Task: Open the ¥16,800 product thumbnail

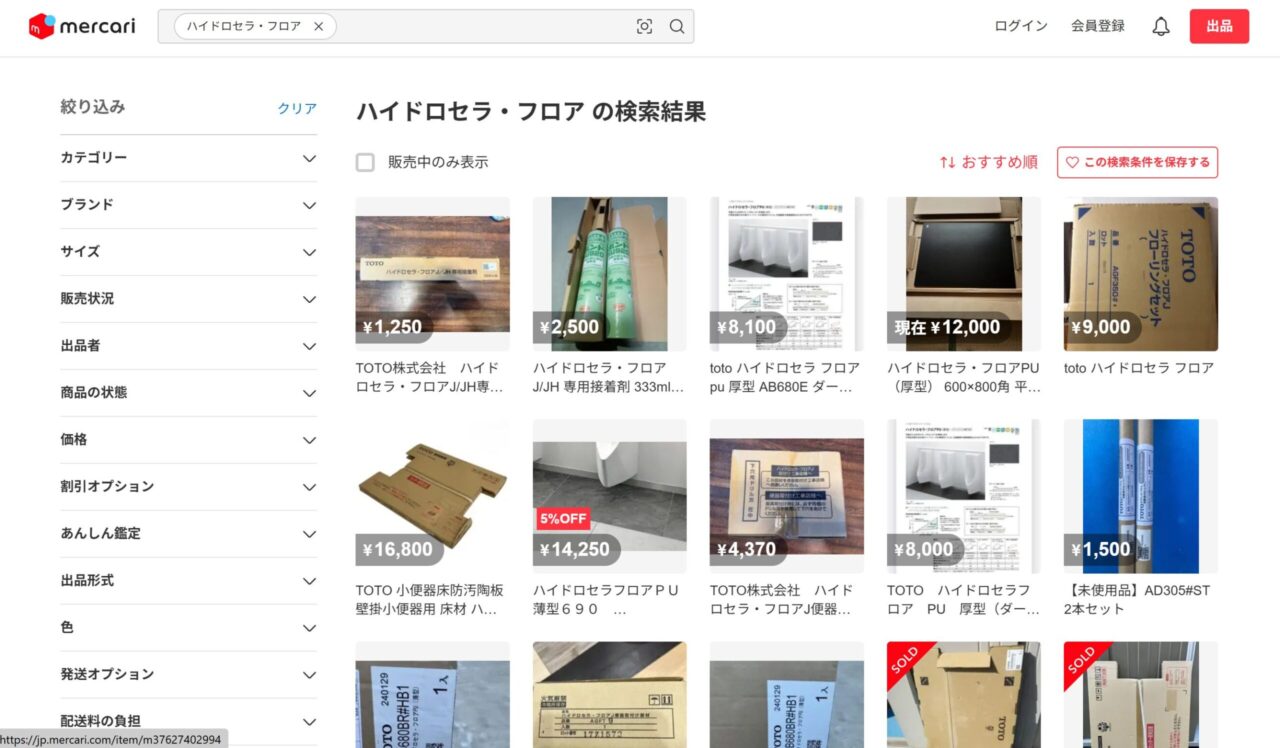Action: tap(432, 496)
